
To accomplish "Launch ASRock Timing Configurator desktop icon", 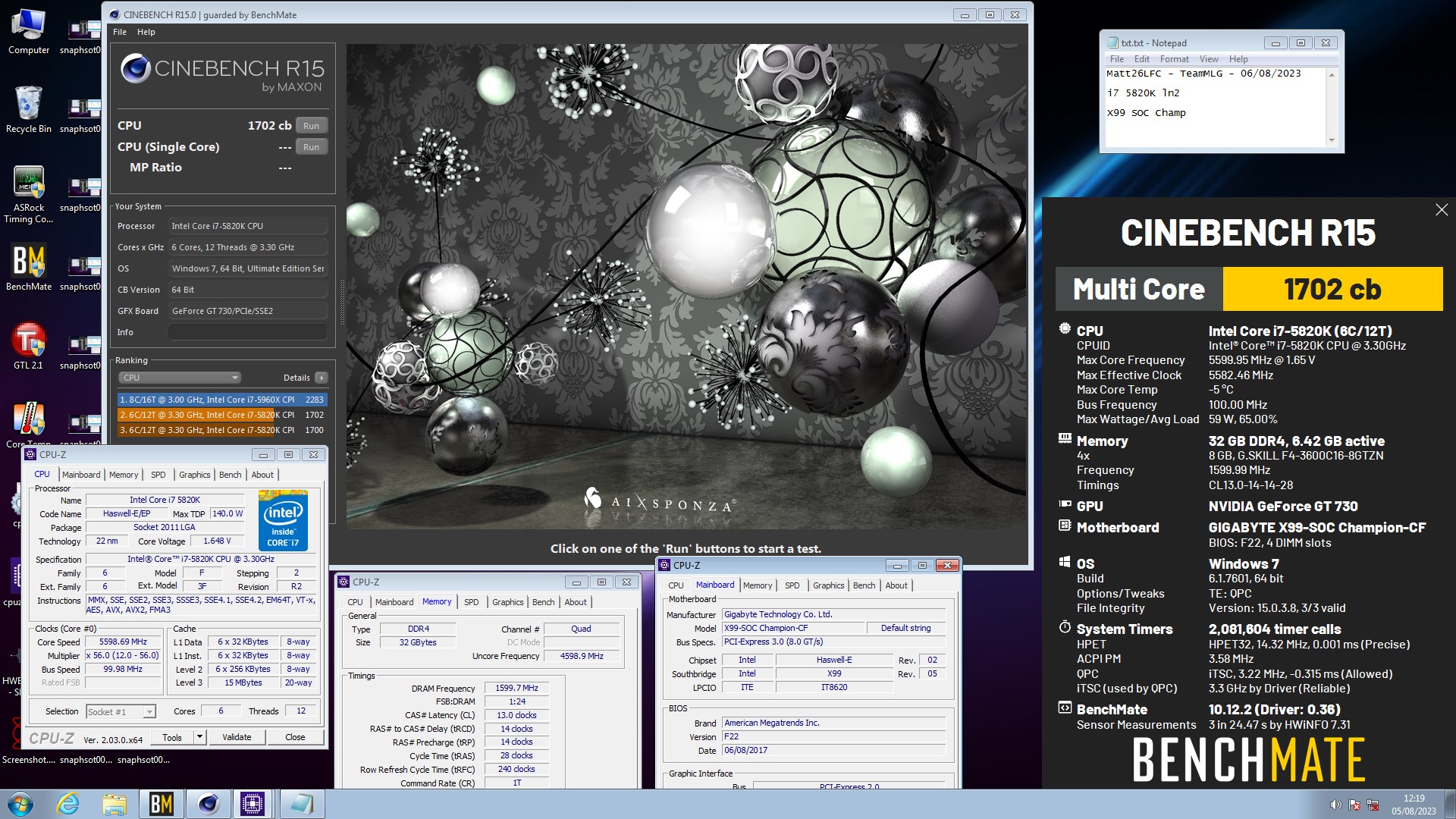I will 28,194.
